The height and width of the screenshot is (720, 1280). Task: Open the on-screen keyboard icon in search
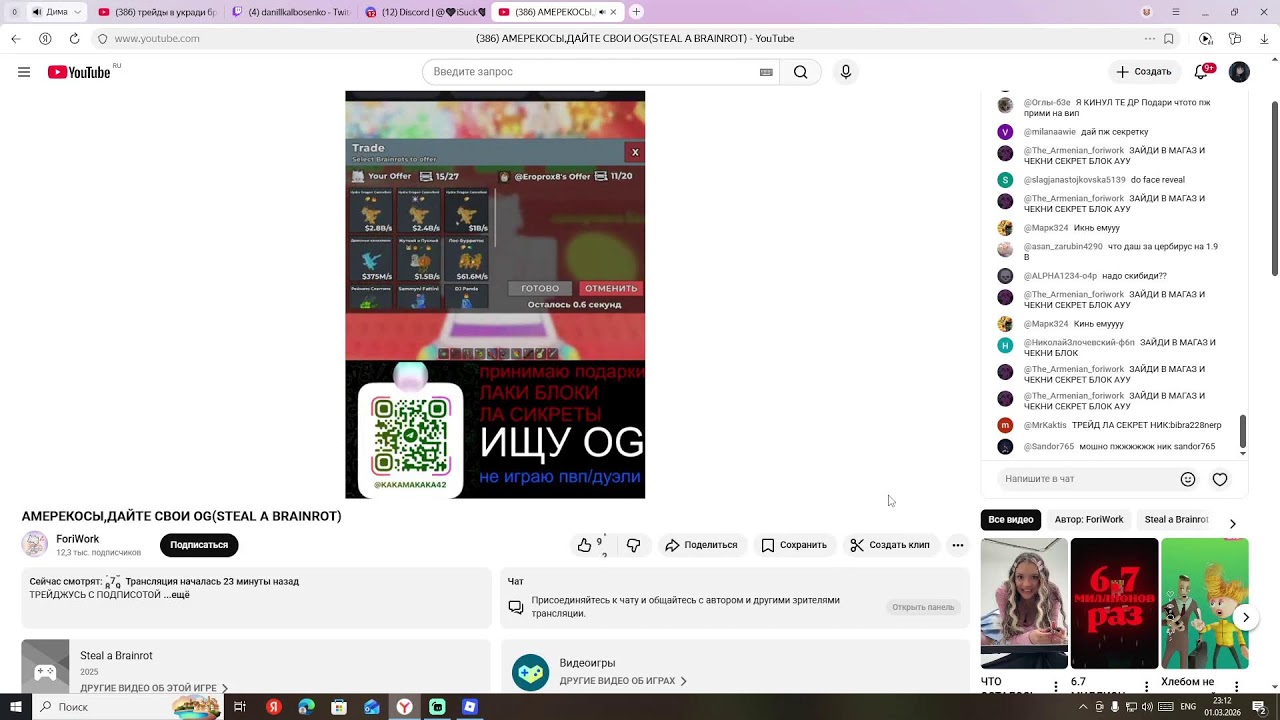(766, 72)
